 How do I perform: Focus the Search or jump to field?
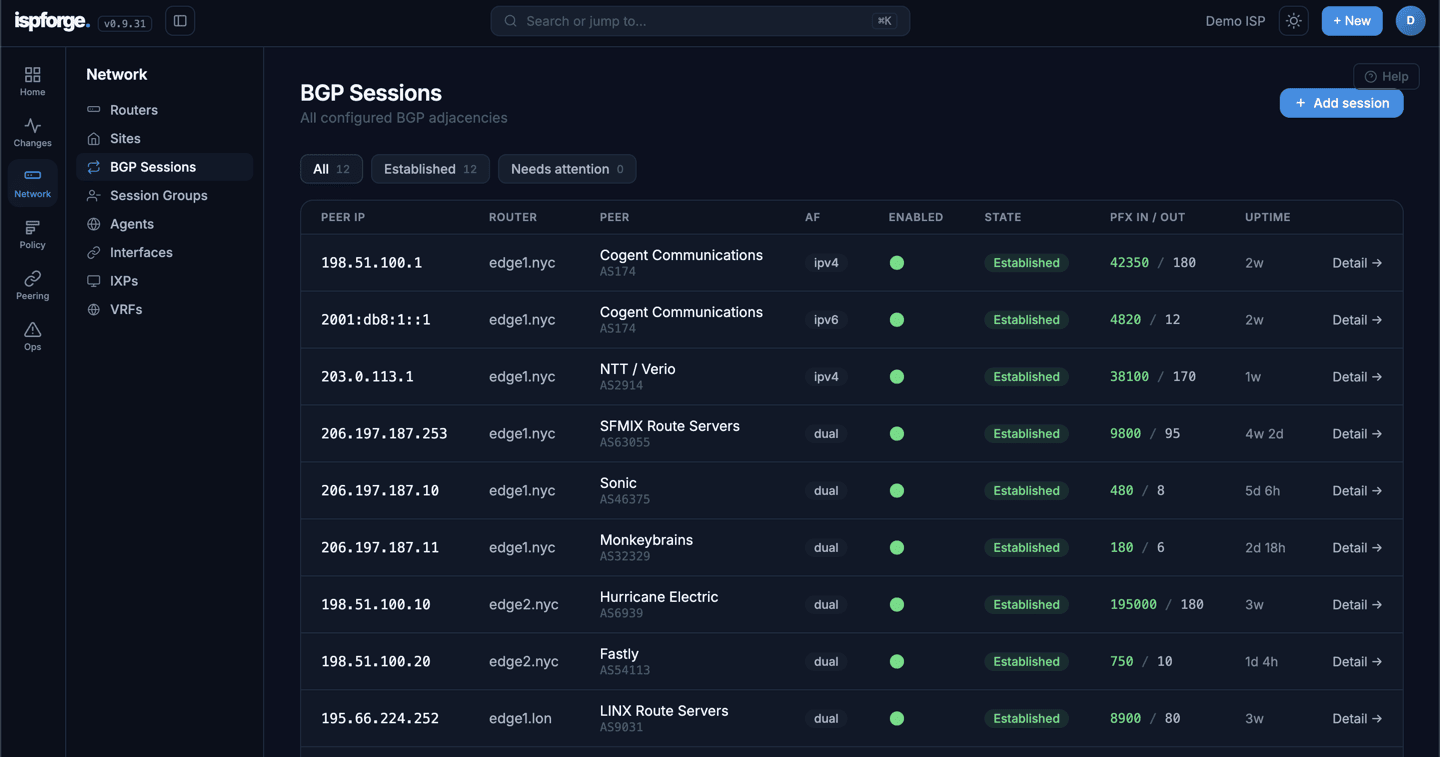(x=700, y=21)
